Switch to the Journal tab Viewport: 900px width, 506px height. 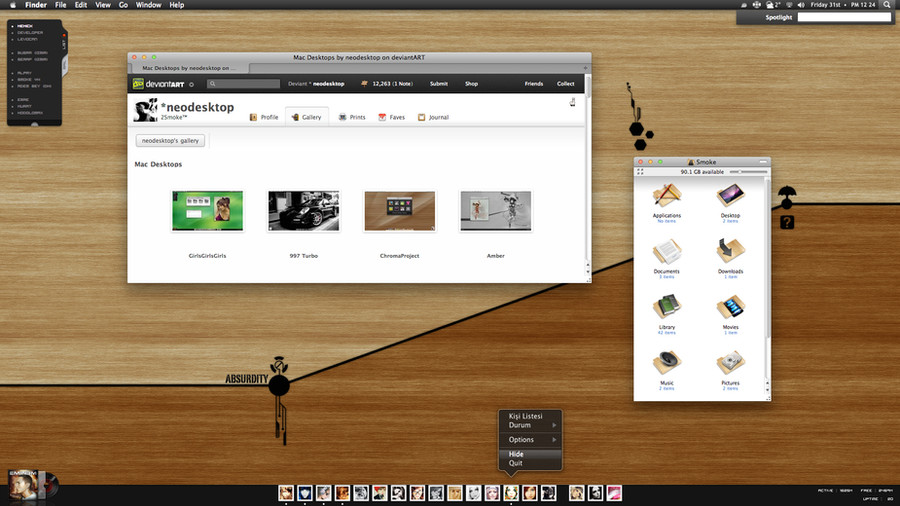[x=433, y=117]
